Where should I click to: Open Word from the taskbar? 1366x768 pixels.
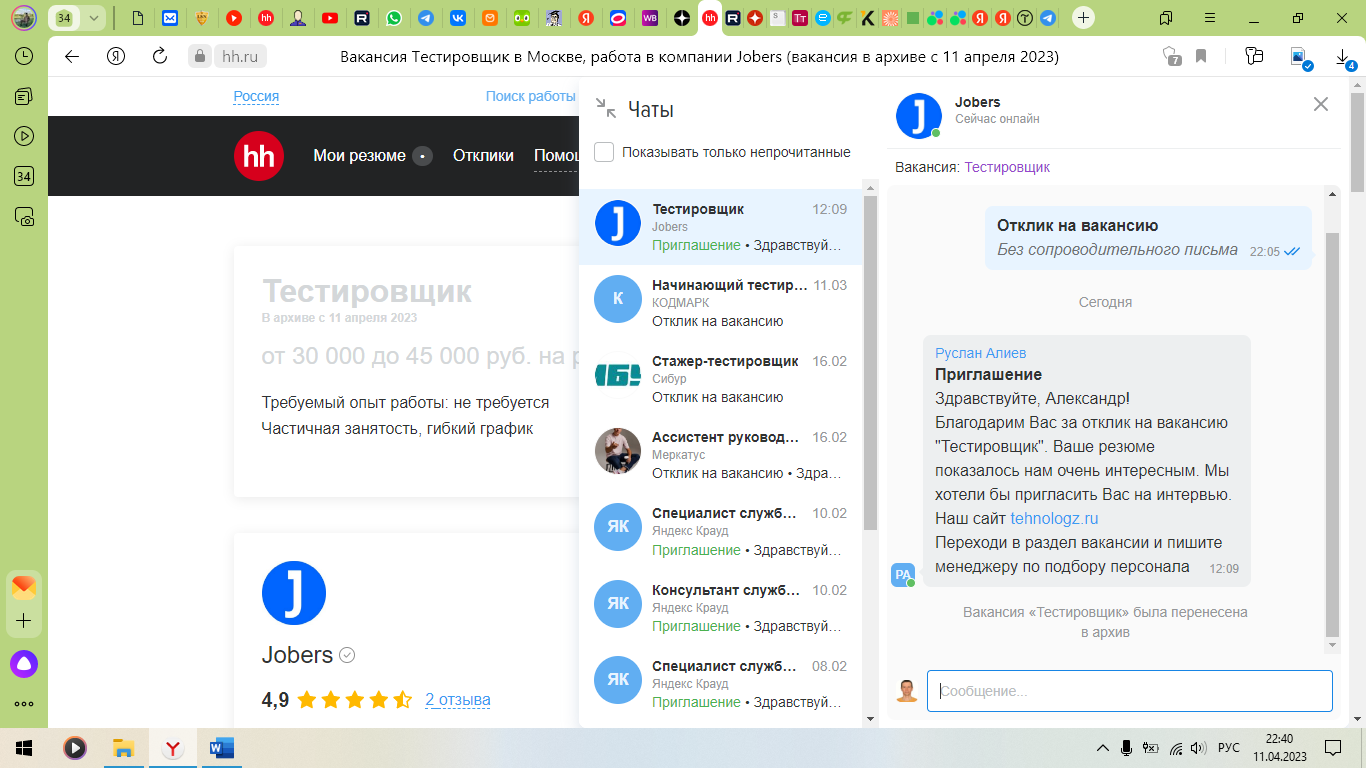point(222,747)
